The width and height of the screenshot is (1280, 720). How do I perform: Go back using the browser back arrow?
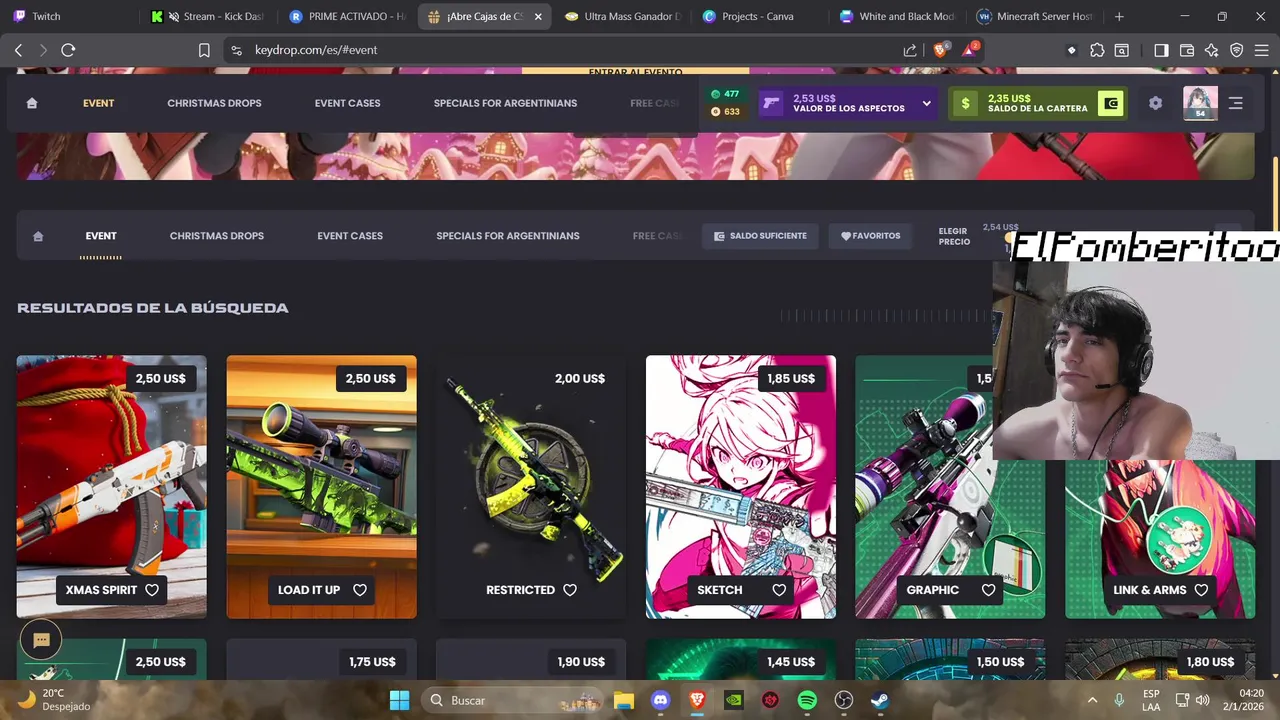pyautogui.click(x=18, y=50)
